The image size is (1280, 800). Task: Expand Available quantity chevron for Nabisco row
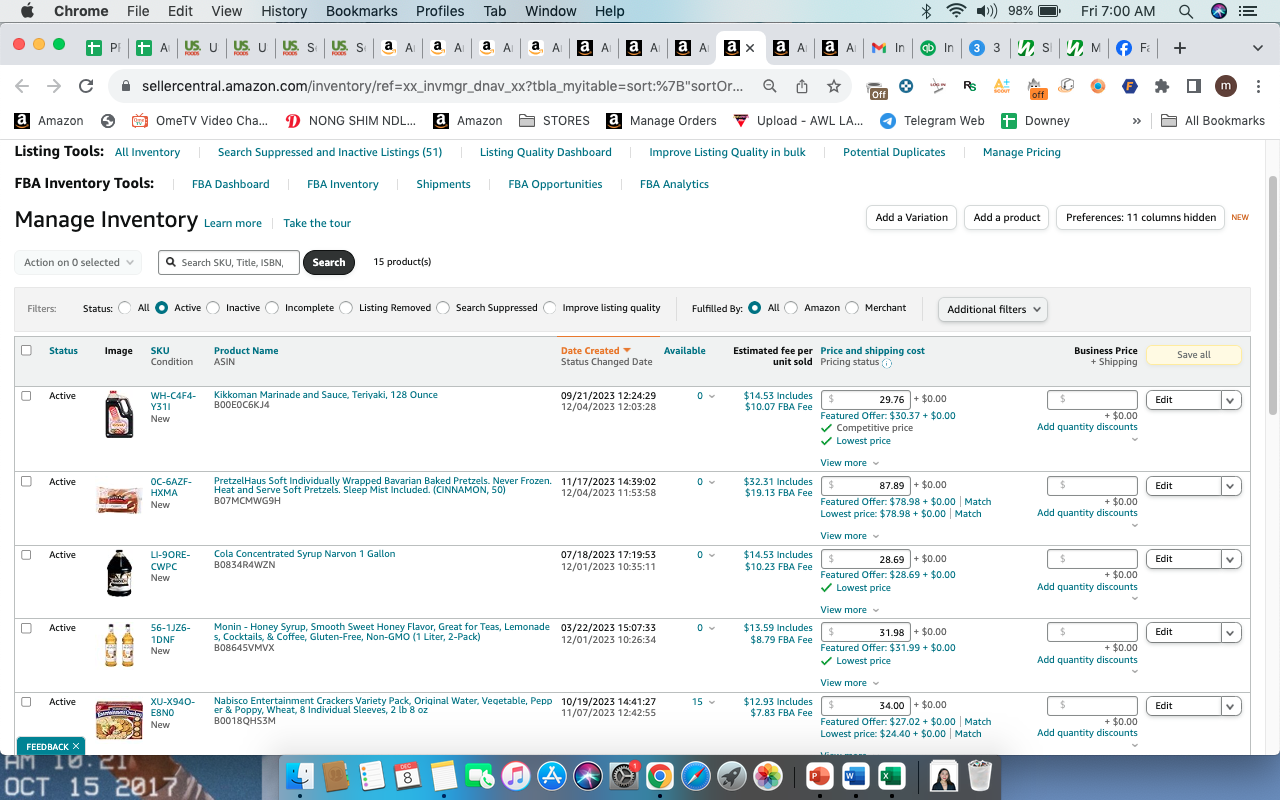click(x=712, y=702)
